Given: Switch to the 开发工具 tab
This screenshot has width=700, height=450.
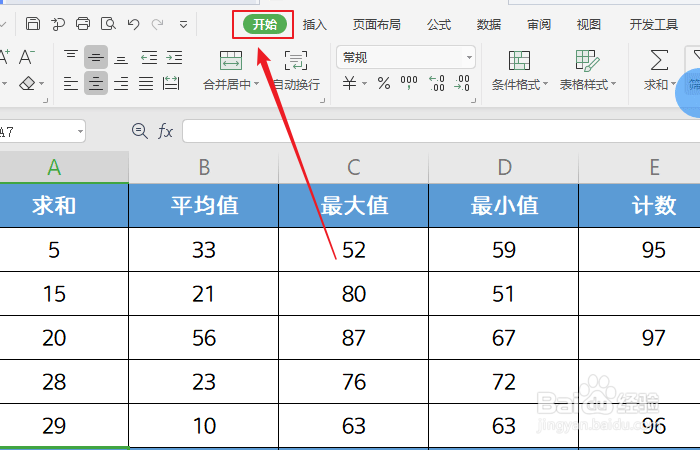Looking at the screenshot, I should (654, 25).
